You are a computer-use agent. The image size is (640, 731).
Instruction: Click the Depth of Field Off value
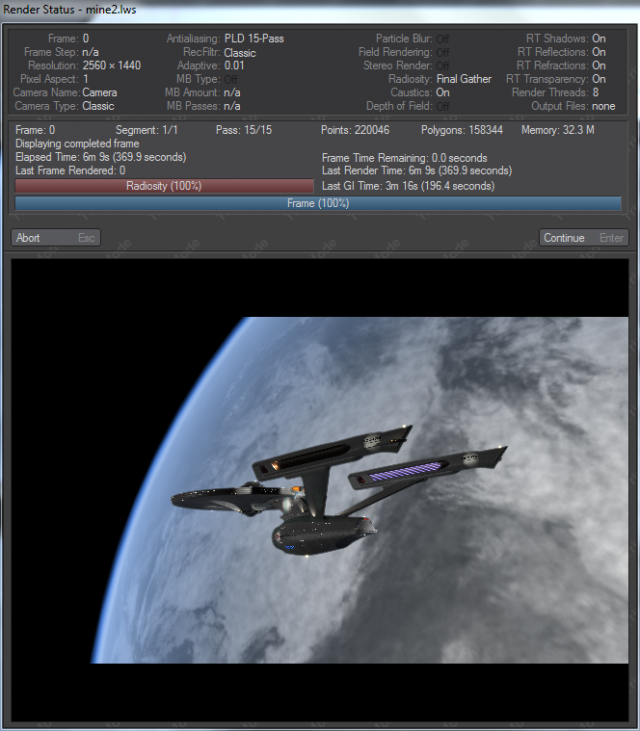[443, 106]
